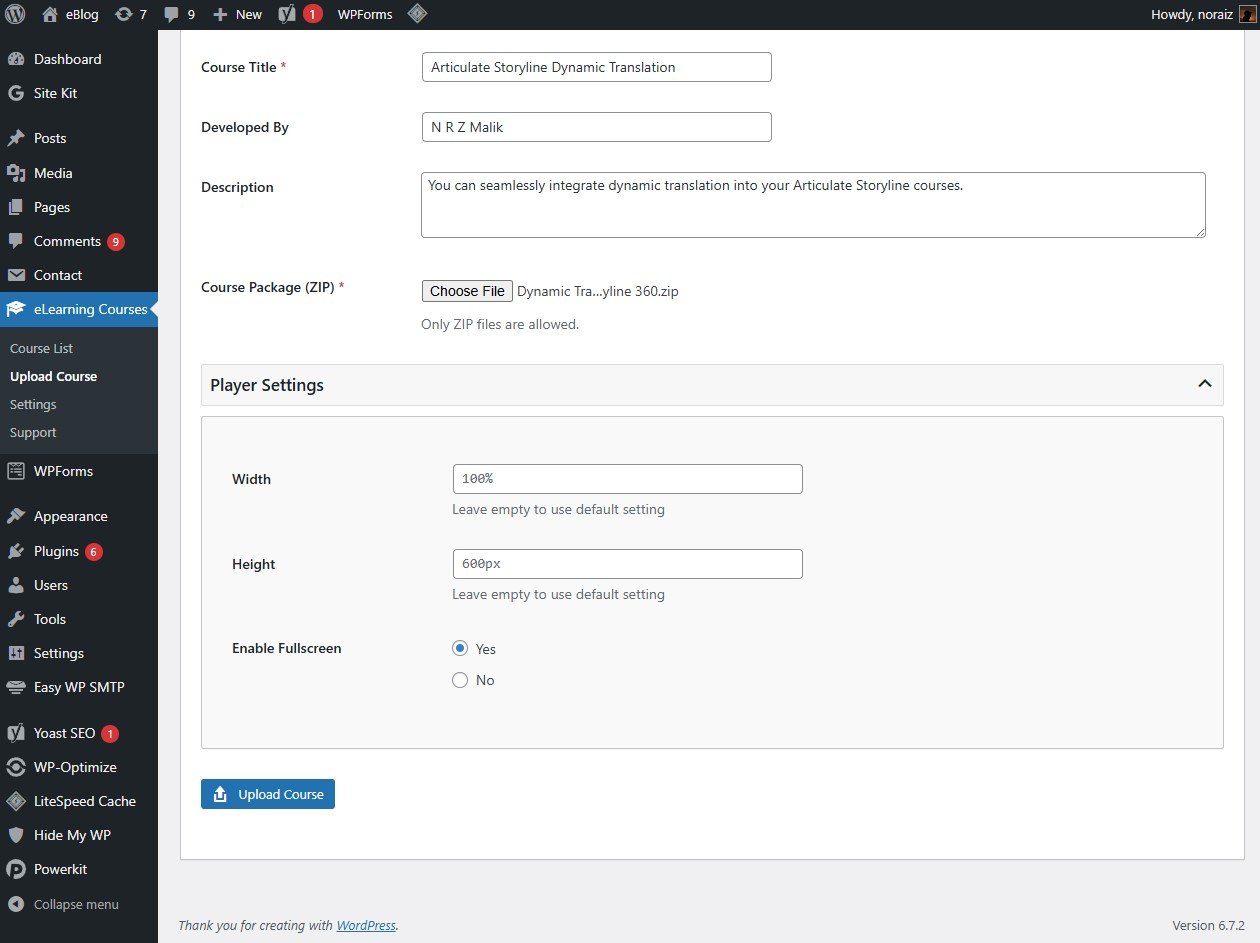Select the Site Kit sidebar icon
The width and height of the screenshot is (1260, 943).
click(x=16, y=93)
